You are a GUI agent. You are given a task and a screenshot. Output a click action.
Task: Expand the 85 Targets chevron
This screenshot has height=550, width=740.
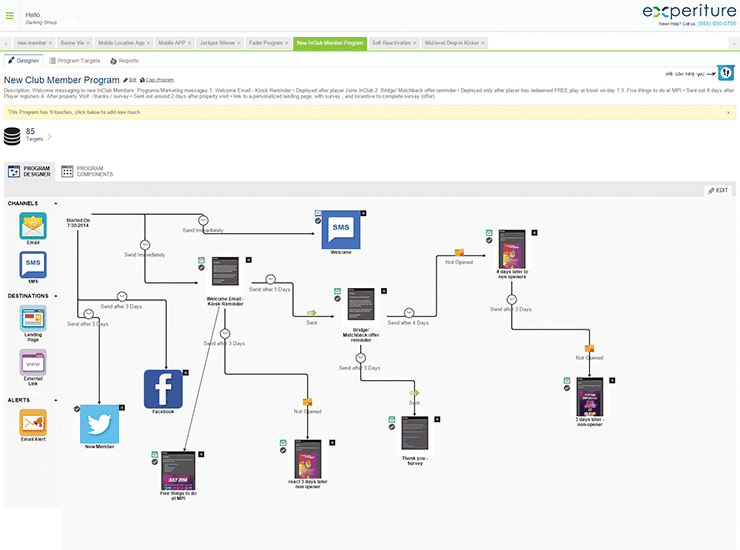(x=49, y=137)
